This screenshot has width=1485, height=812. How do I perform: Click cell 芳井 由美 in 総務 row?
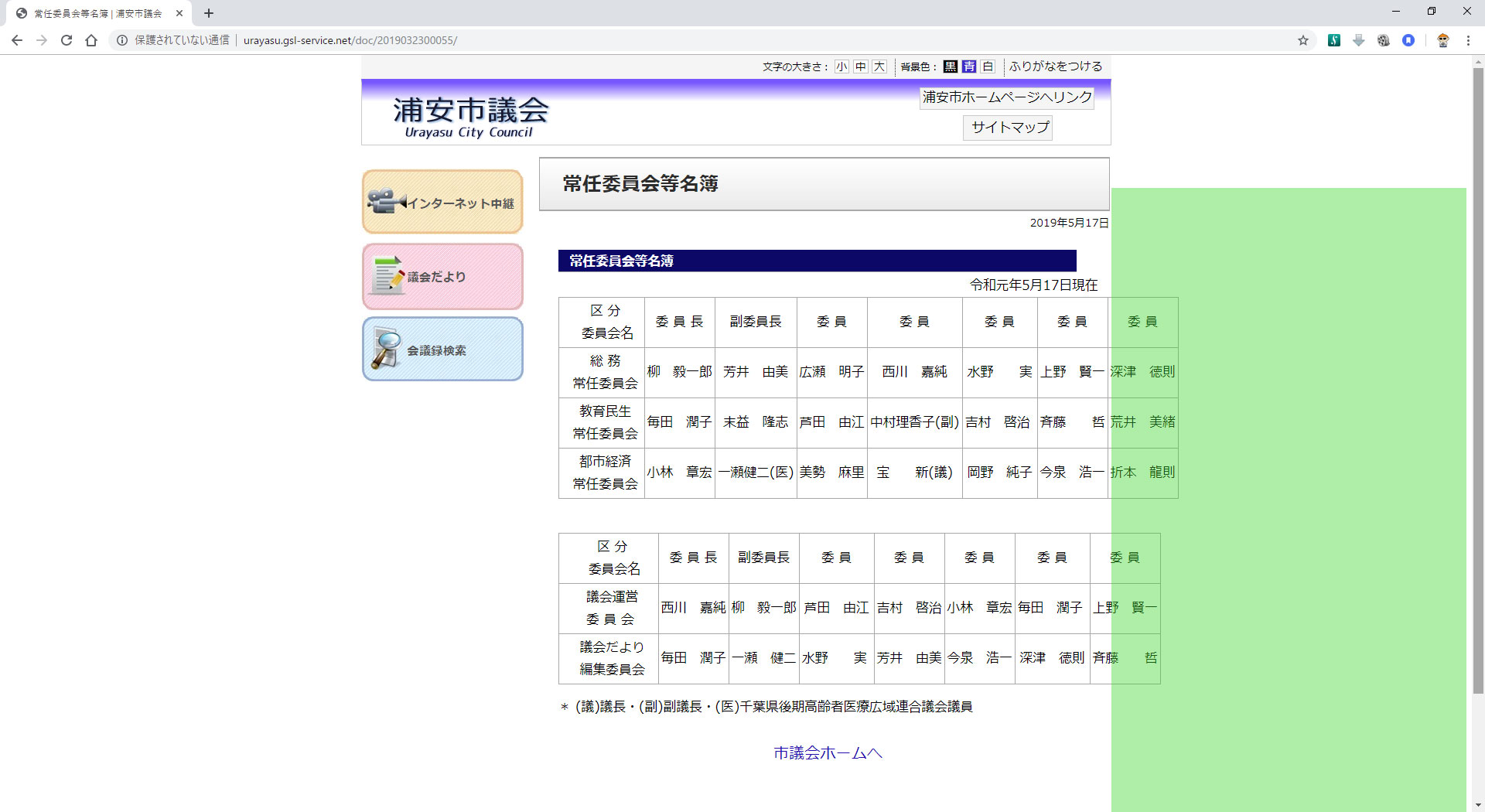(x=756, y=372)
